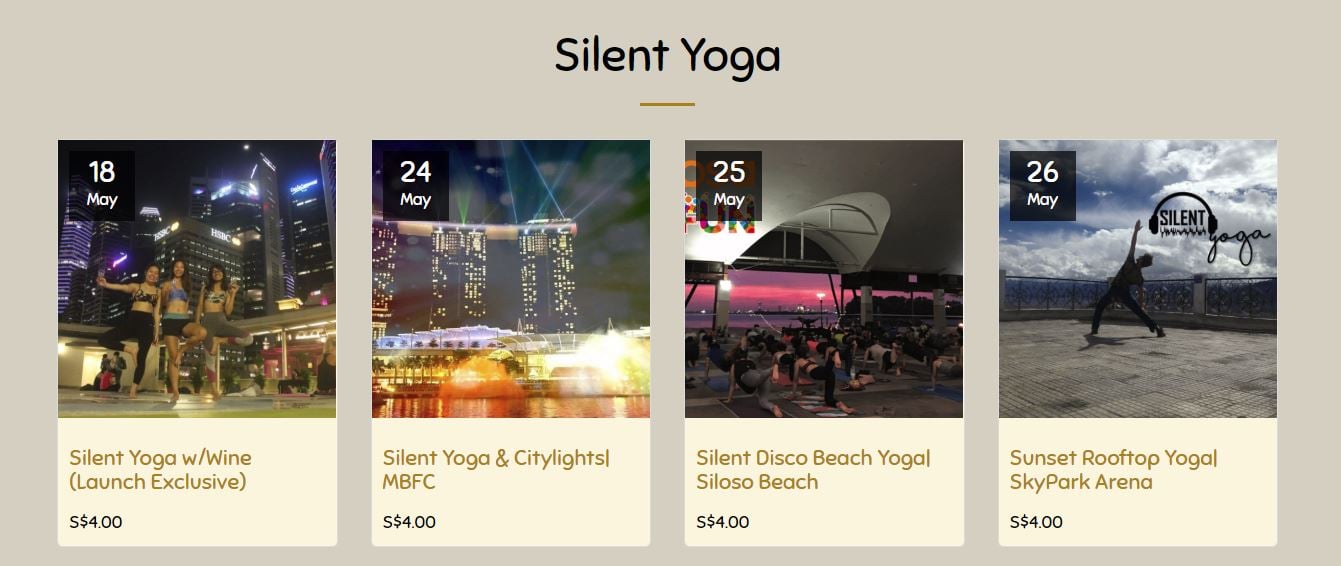Viewport: 1341px width, 566px height.
Task: Click the 26 May date badge
Action: coord(1042,184)
